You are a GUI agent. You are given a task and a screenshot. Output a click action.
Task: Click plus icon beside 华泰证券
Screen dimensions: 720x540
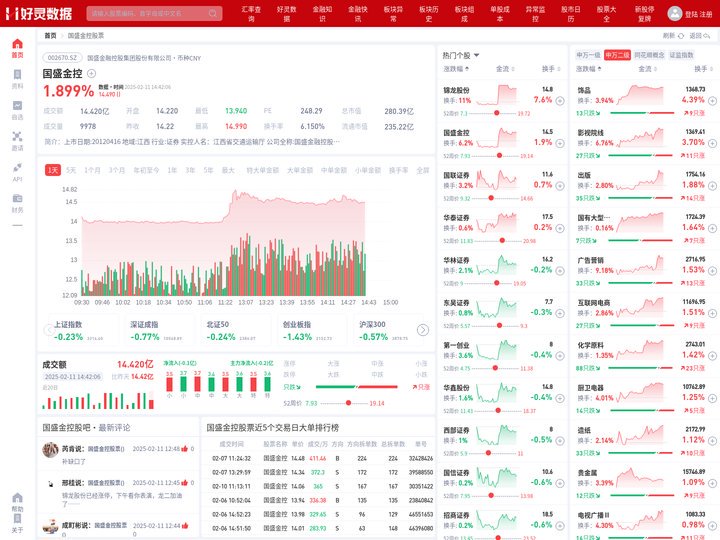point(560,228)
